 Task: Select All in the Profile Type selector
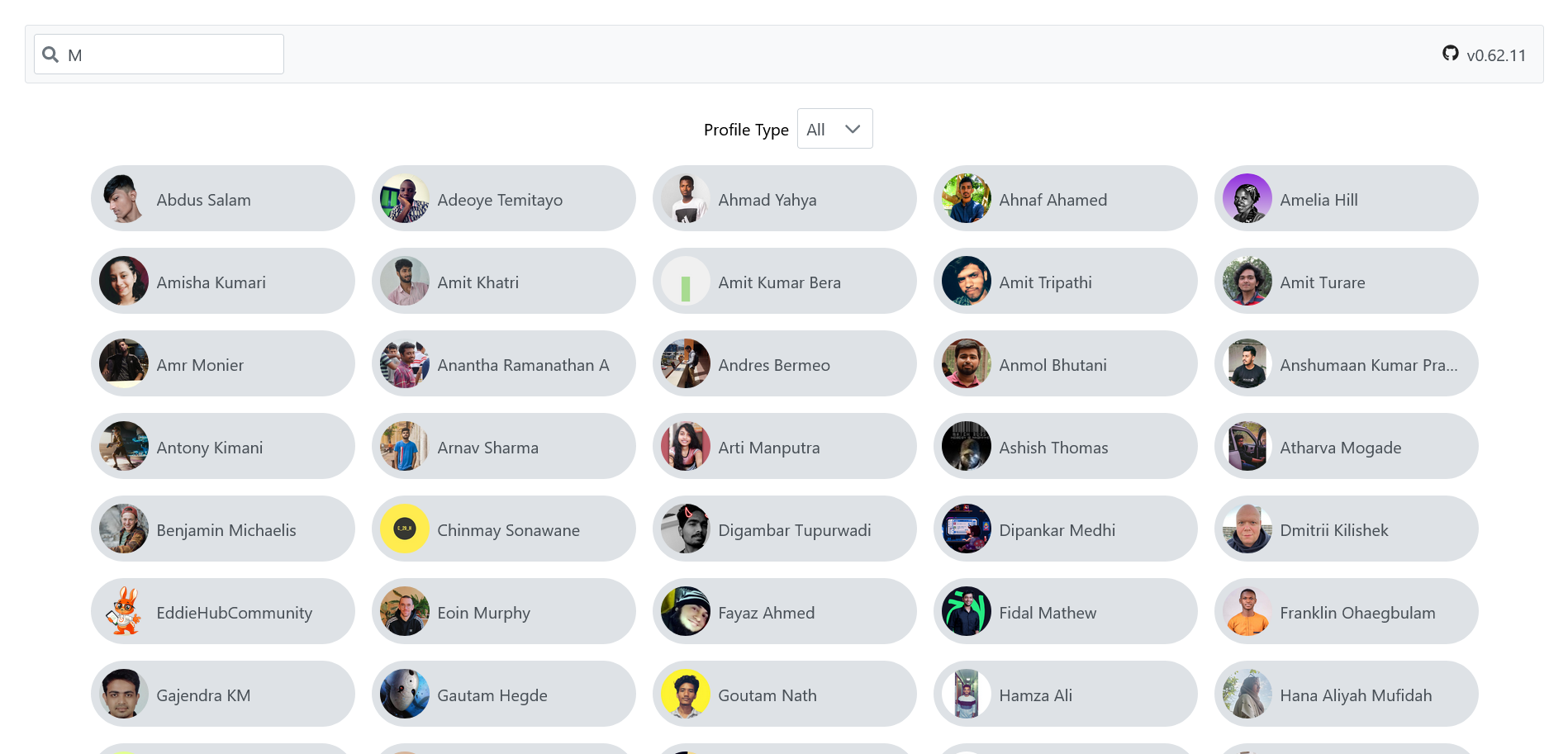coord(834,129)
